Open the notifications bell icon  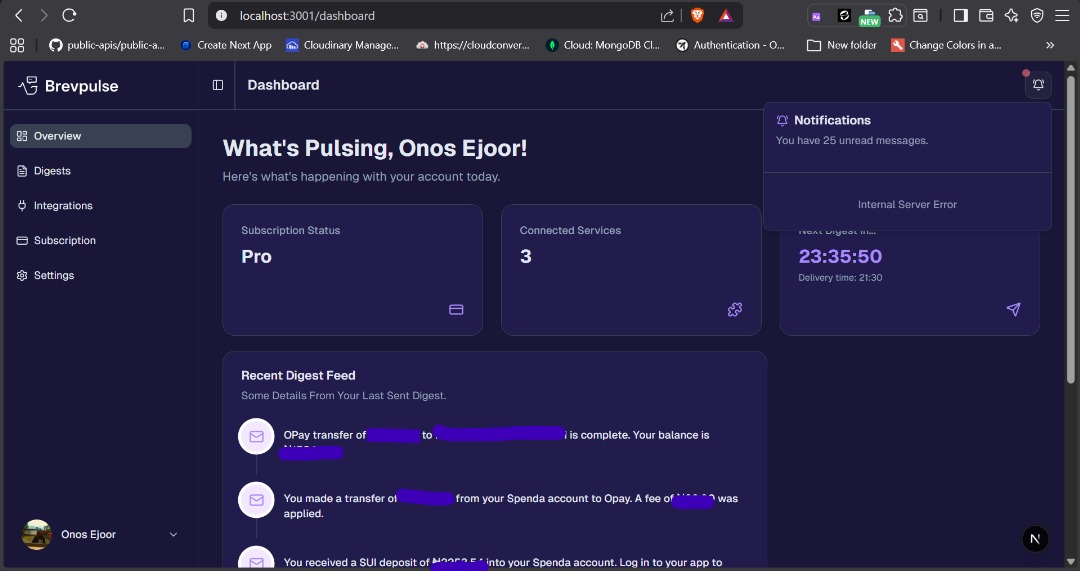coord(1038,85)
